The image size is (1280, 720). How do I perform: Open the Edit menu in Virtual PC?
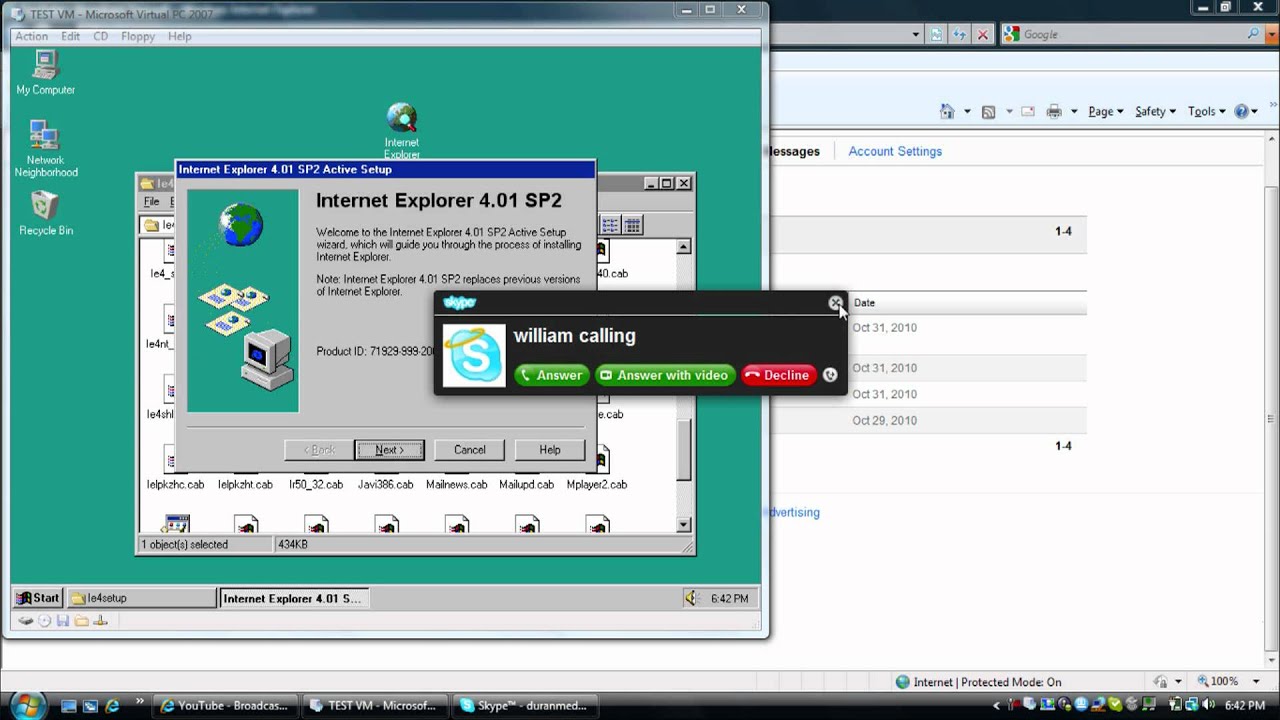(70, 36)
